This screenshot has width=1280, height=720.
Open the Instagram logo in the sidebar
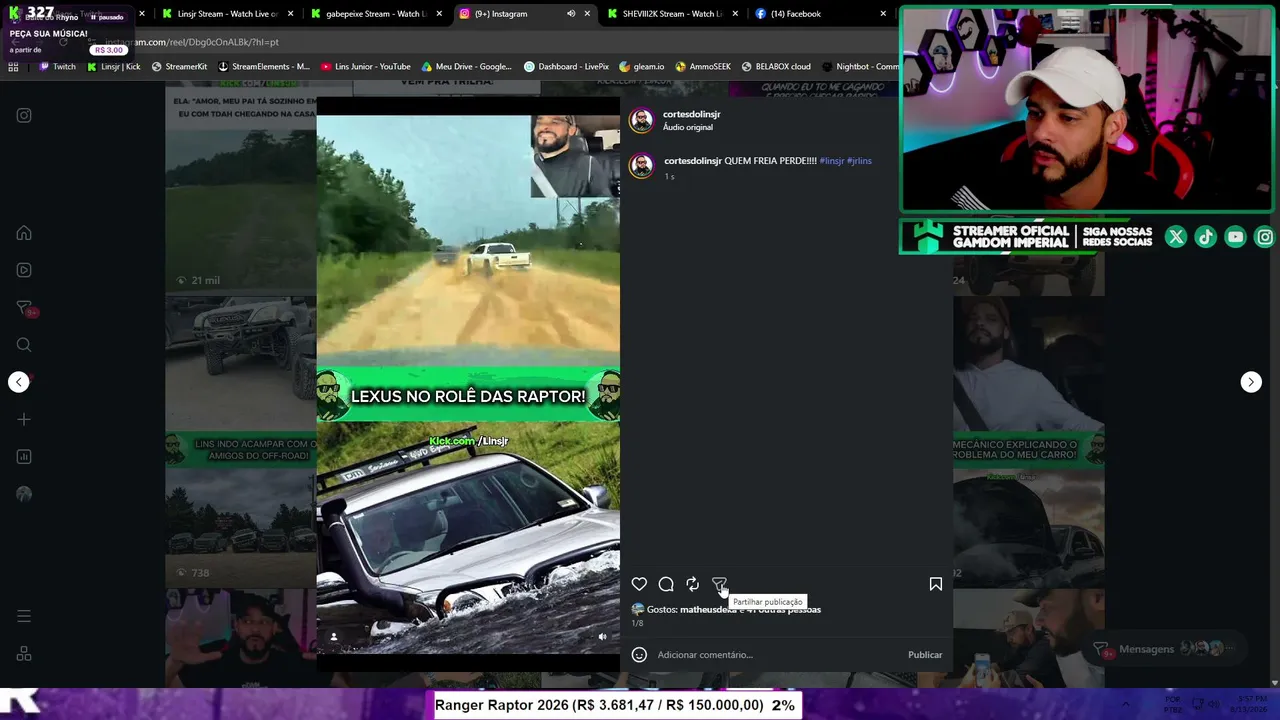click(24, 115)
